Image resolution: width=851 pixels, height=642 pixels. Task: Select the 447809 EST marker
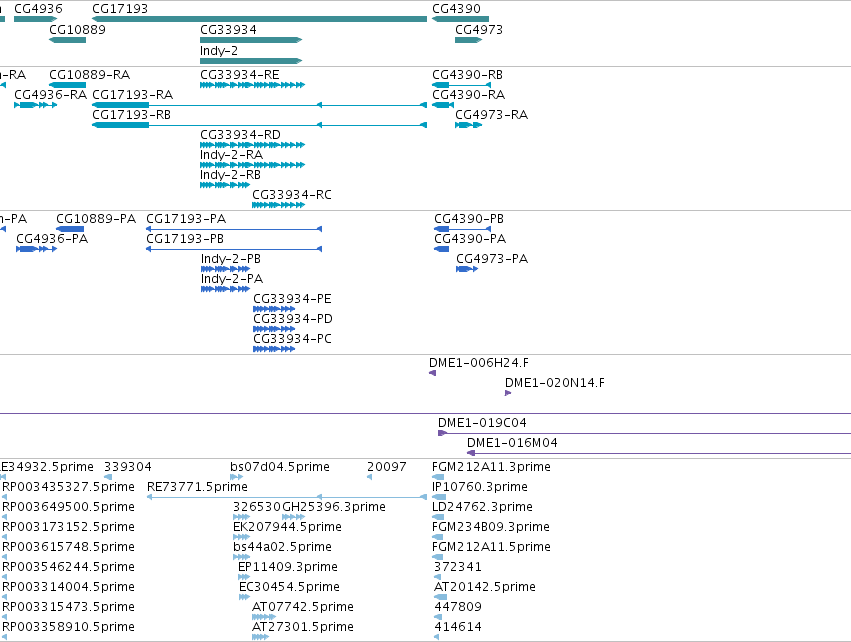click(438, 618)
